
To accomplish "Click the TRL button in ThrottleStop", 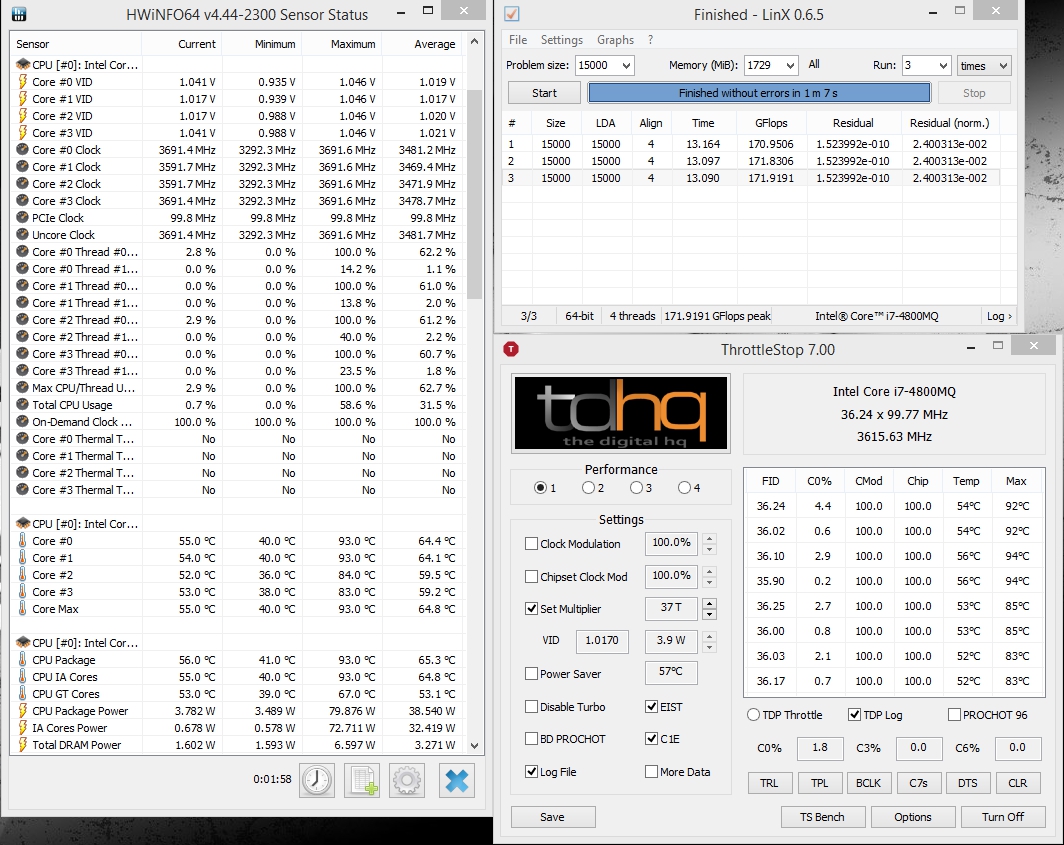I will click(x=770, y=783).
